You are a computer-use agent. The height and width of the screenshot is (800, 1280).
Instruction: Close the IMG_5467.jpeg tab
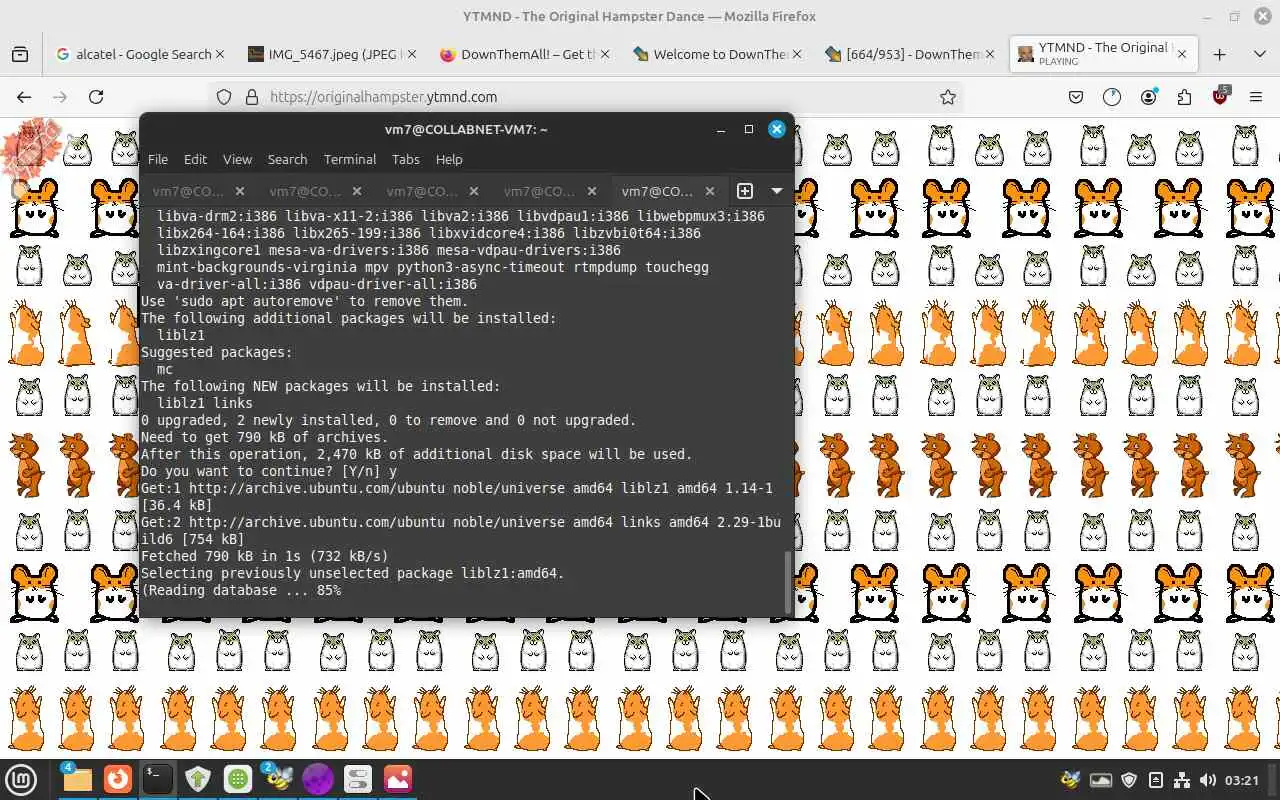412,54
